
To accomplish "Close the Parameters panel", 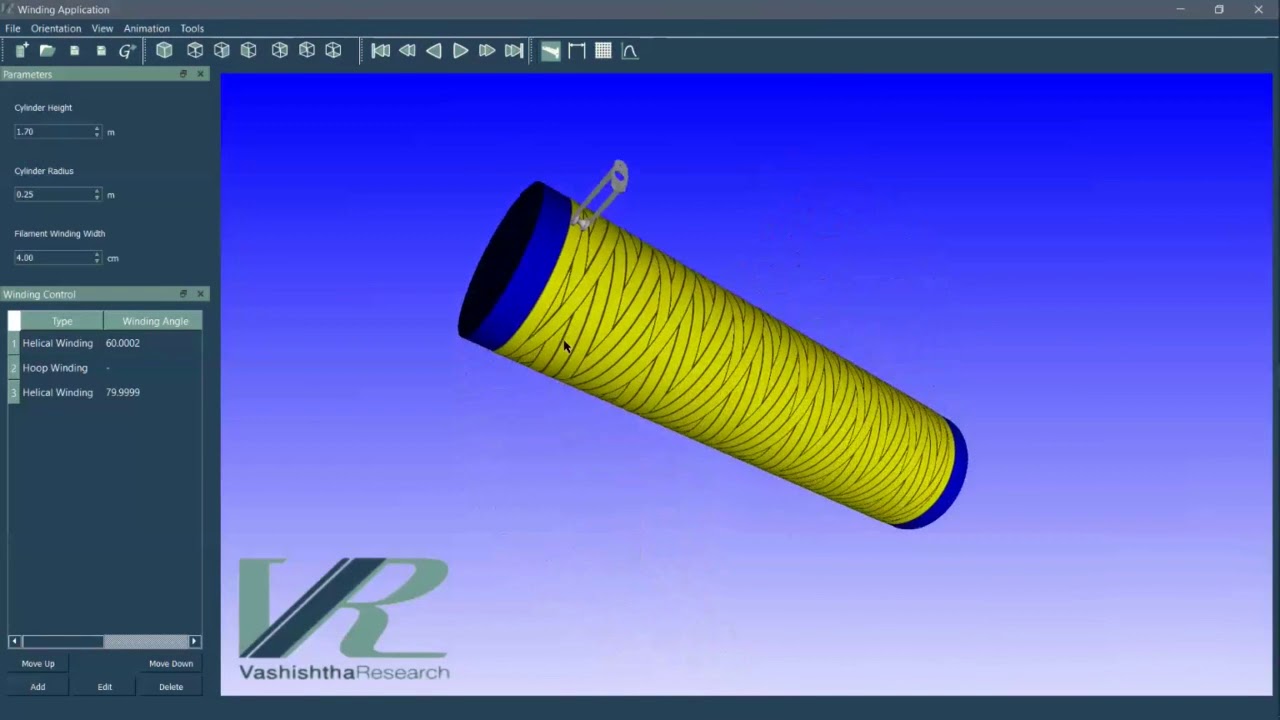I will pyautogui.click(x=200, y=74).
